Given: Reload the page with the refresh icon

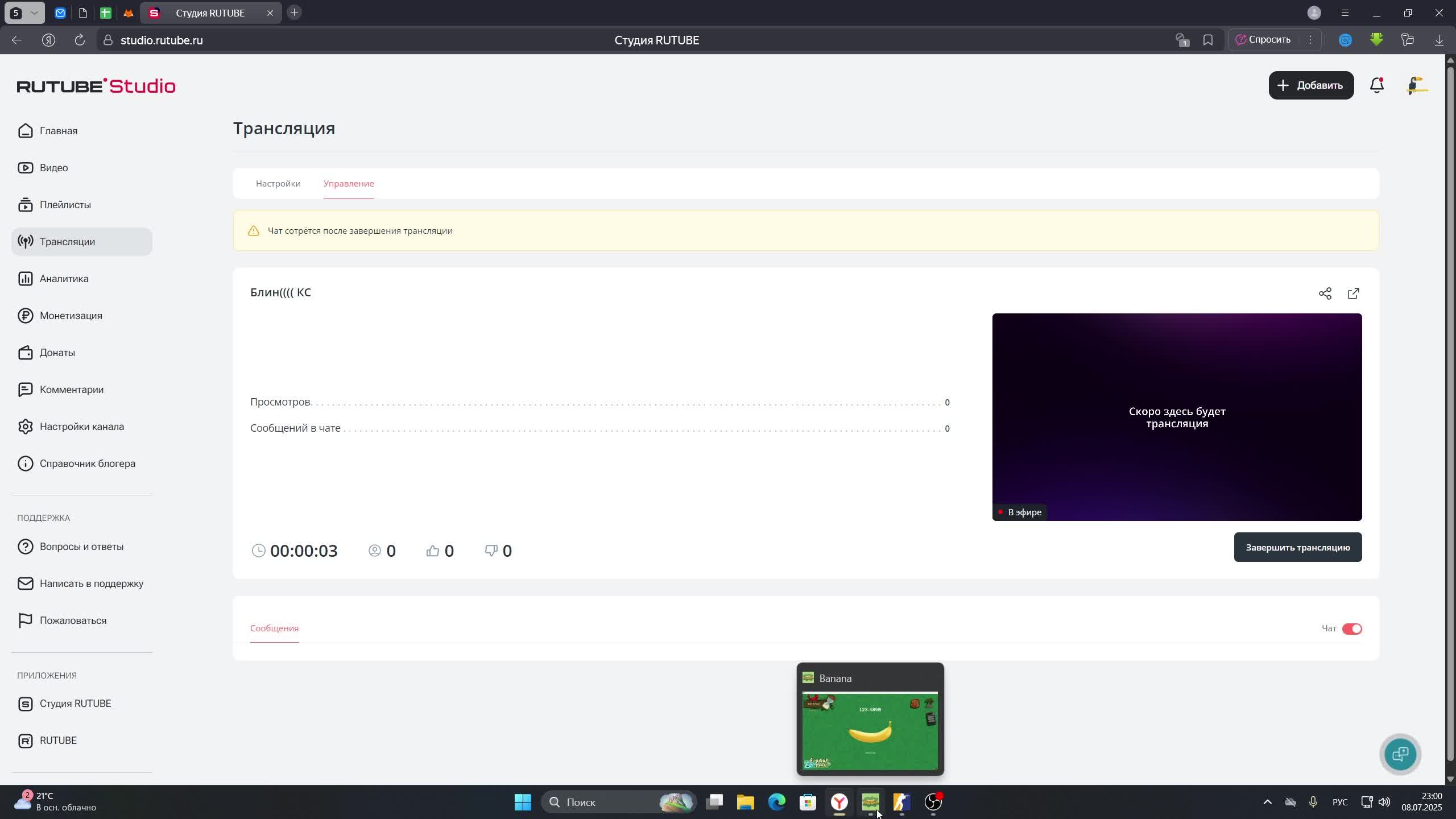Looking at the screenshot, I should (80, 40).
